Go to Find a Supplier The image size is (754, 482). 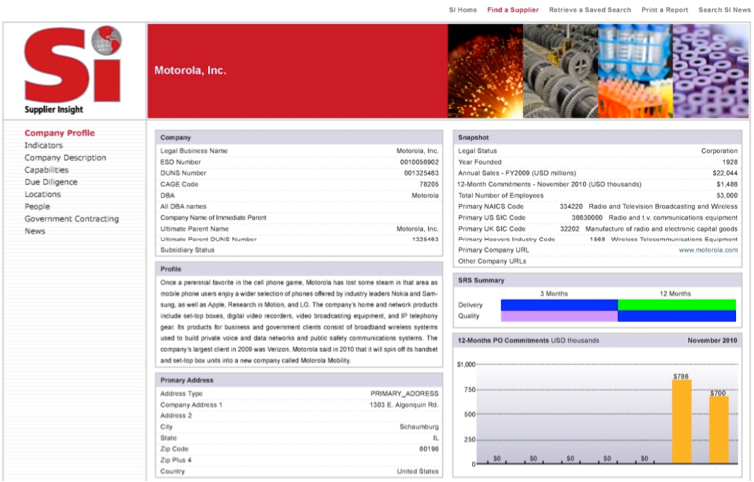point(513,10)
